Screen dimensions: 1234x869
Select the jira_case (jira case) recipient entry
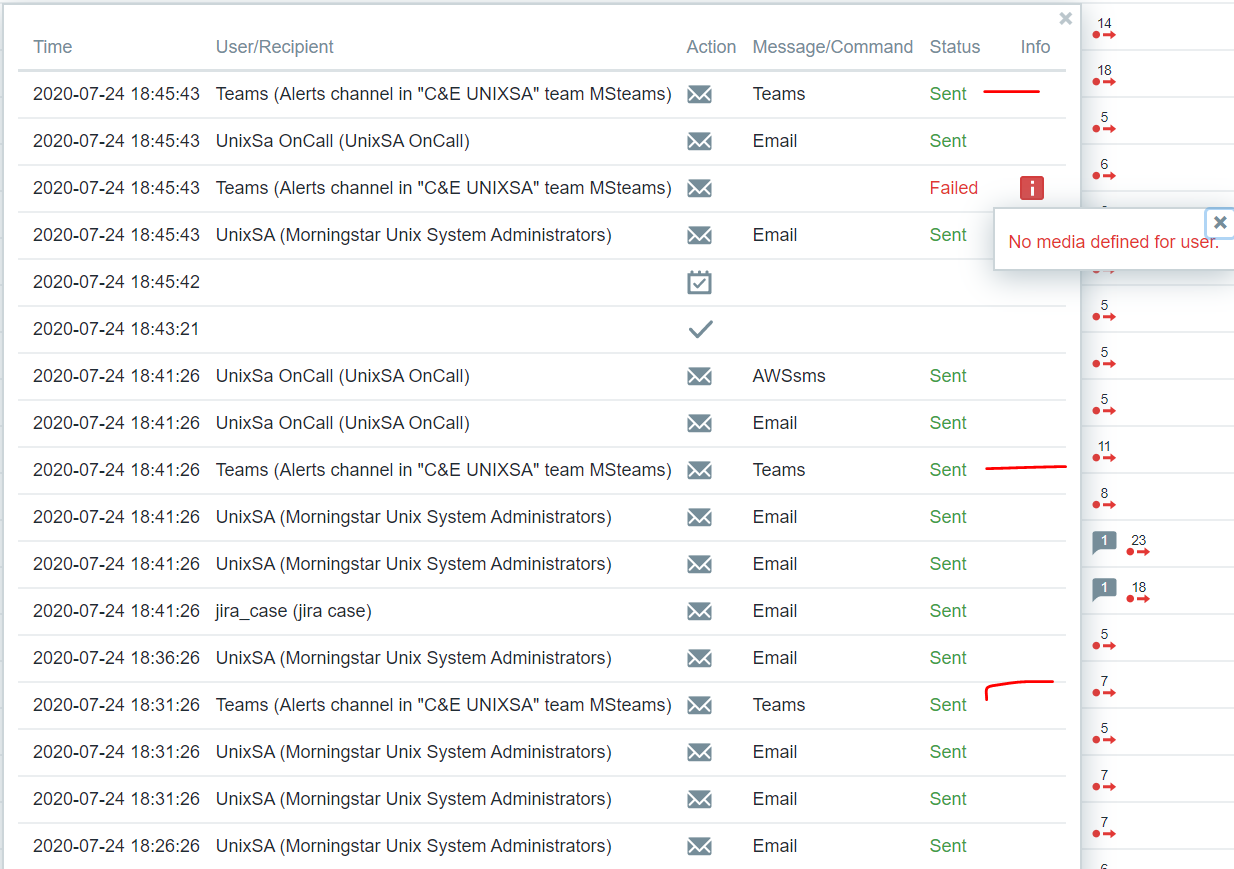293,611
